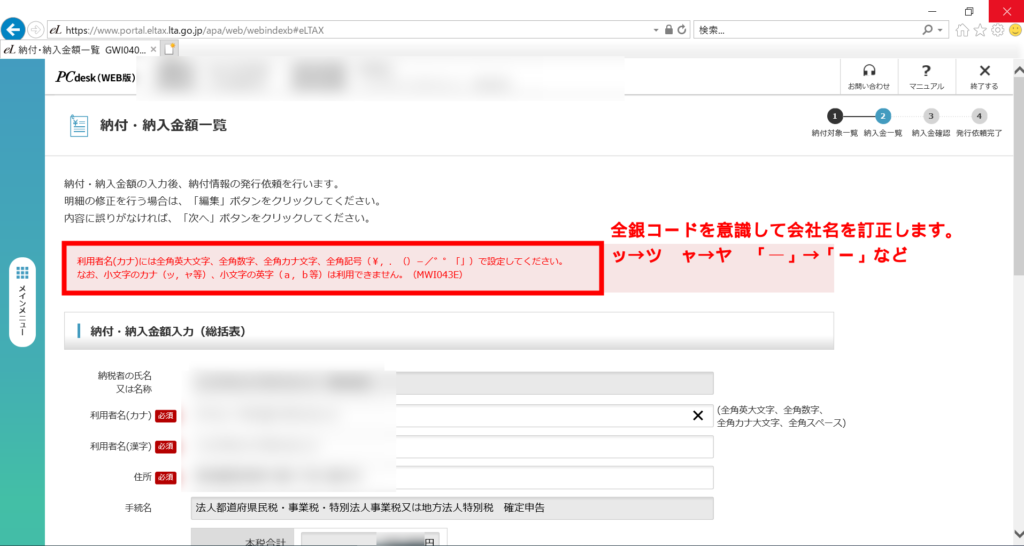Click step 3 納入金確認 indicator

[930, 116]
